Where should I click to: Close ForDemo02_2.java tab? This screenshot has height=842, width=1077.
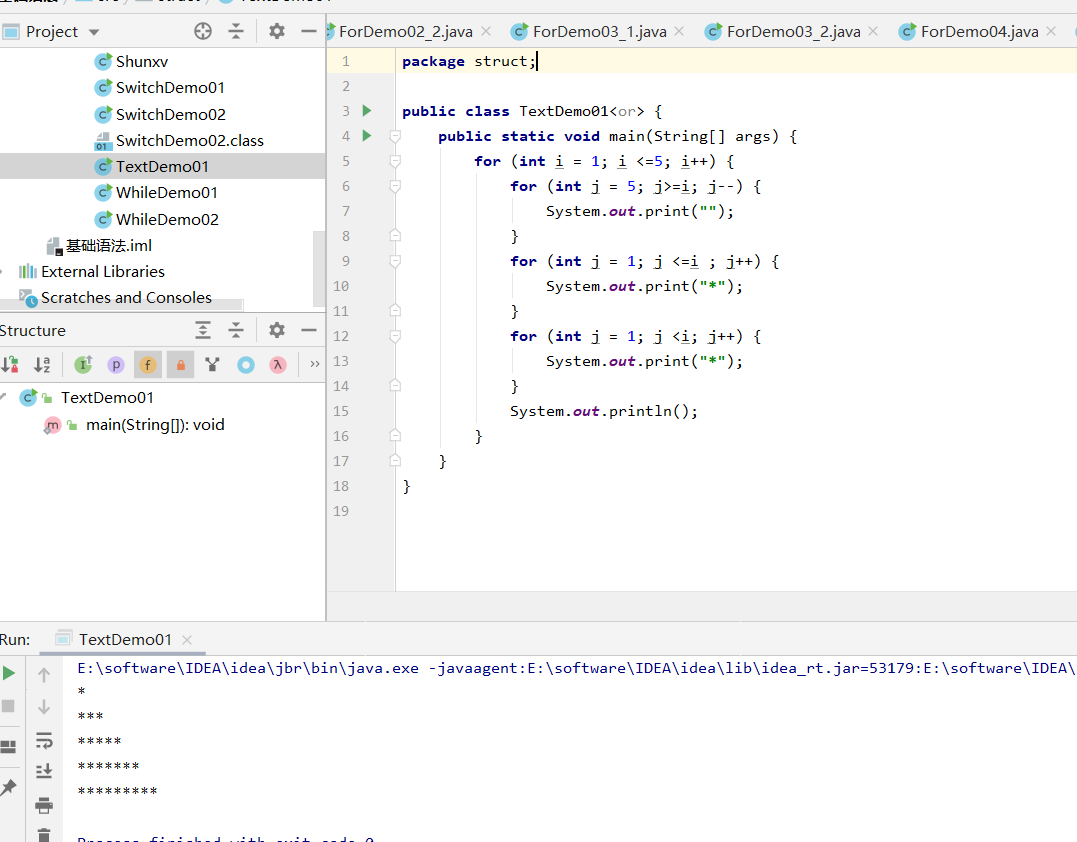(486, 31)
